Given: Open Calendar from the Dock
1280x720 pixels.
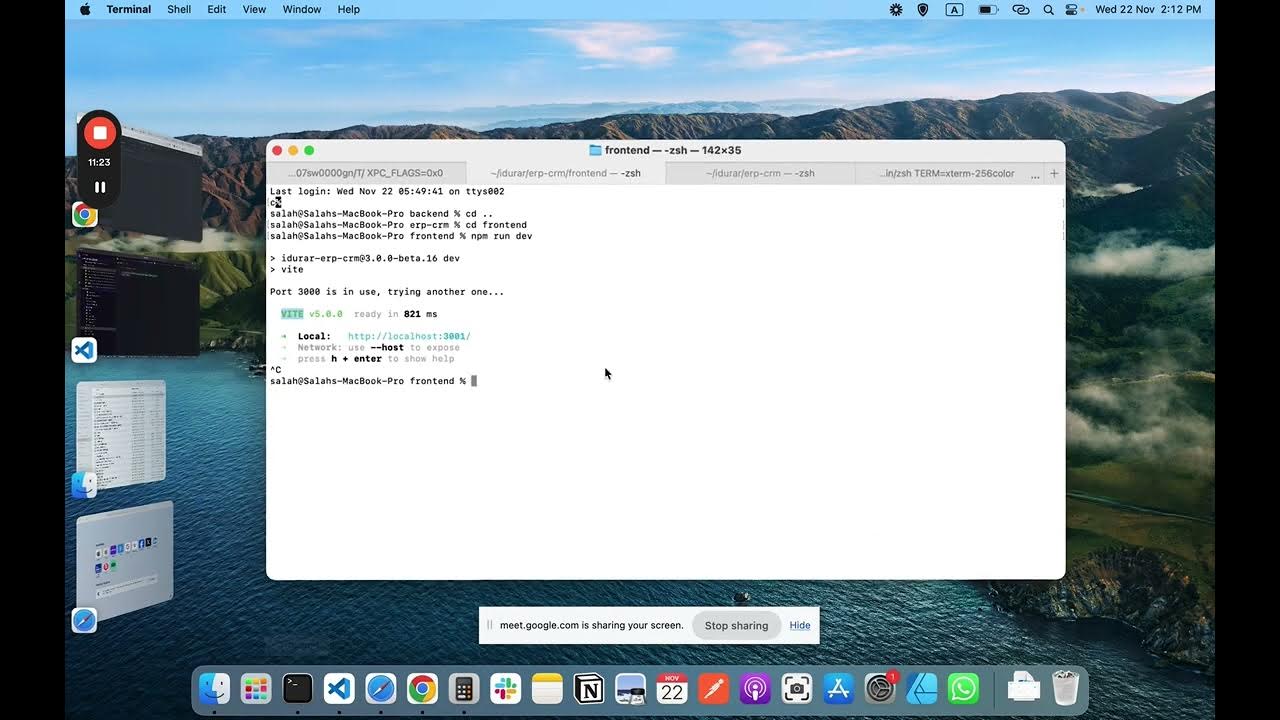Looking at the screenshot, I should point(672,688).
